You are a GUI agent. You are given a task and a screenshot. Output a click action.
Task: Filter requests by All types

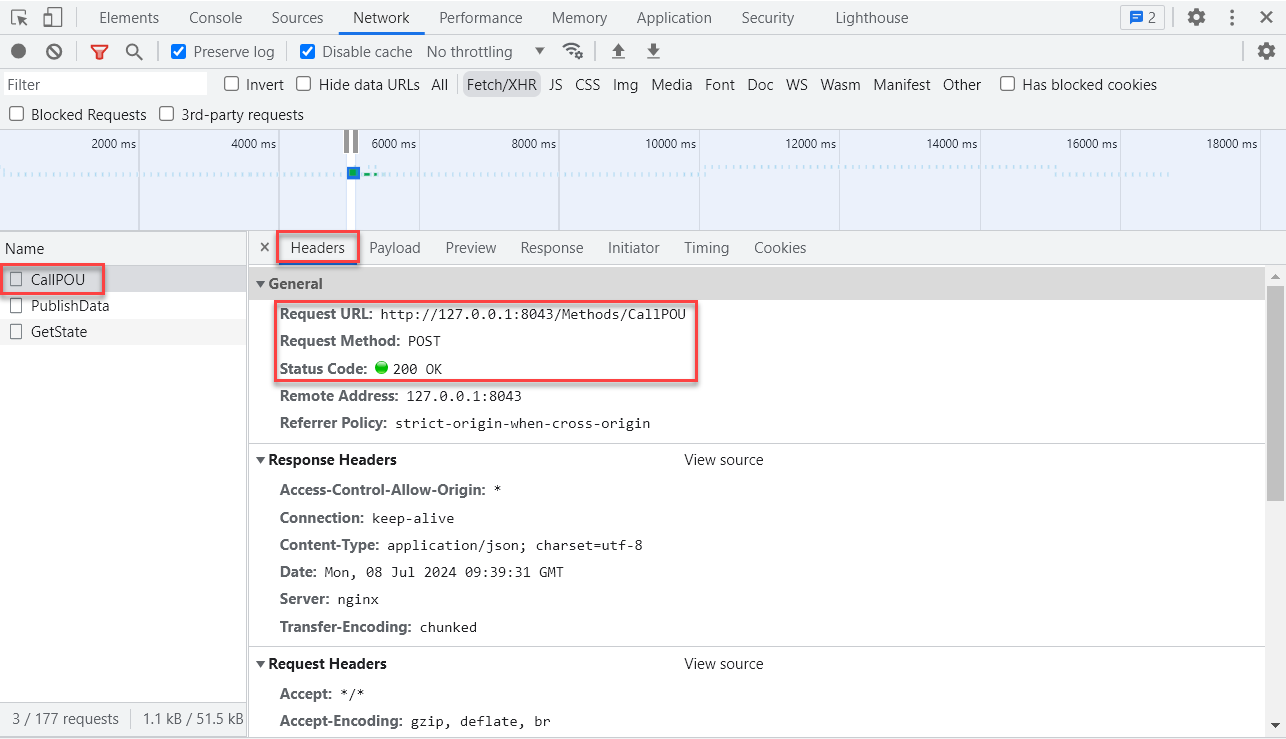click(x=440, y=84)
